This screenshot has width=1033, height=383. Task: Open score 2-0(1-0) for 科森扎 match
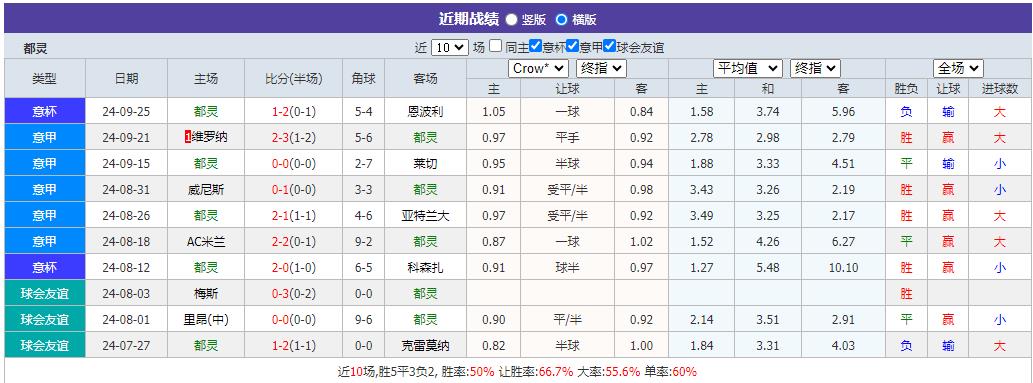(294, 268)
